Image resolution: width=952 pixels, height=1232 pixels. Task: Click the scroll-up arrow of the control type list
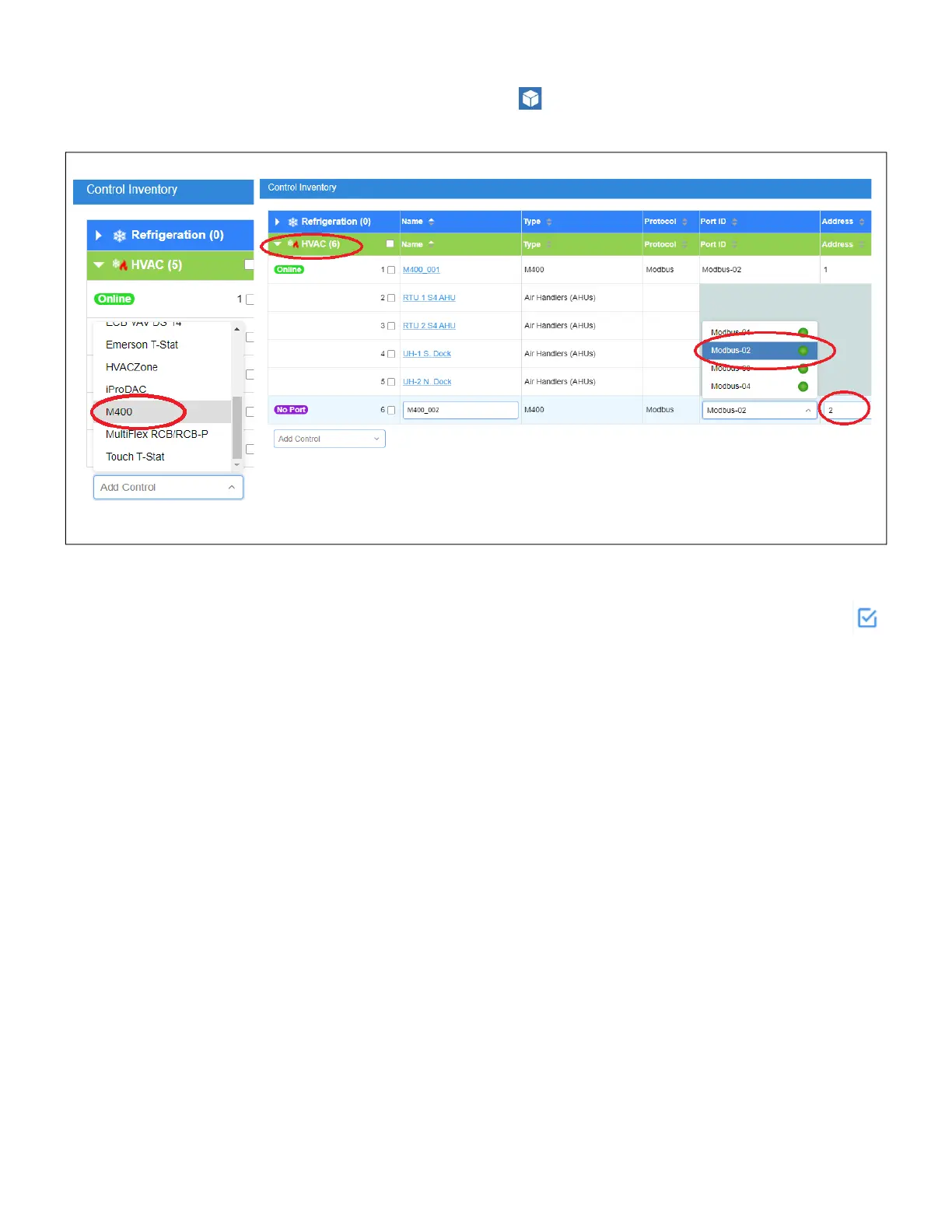click(237, 329)
